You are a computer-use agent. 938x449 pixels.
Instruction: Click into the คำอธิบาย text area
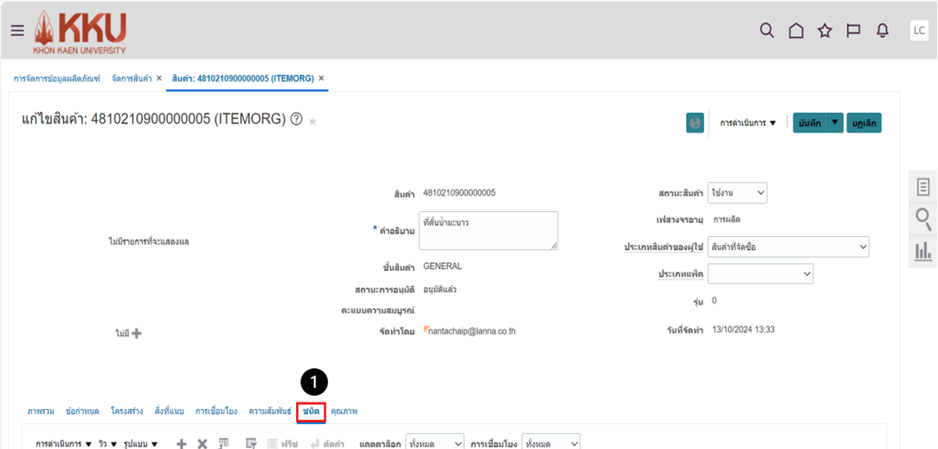(488, 230)
